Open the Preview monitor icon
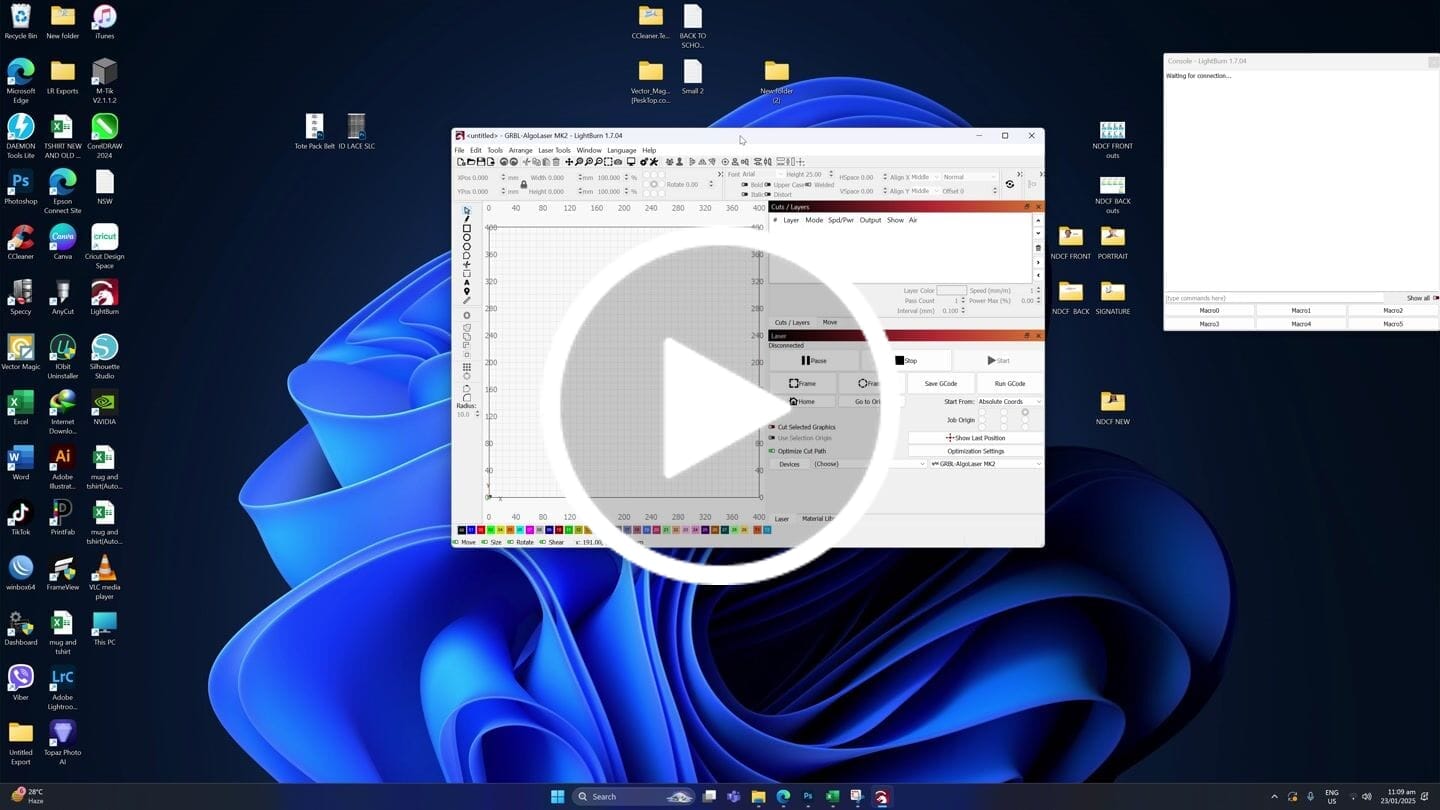Viewport: 1440px width, 810px height. pyautogui.click(x=631, y=162)
